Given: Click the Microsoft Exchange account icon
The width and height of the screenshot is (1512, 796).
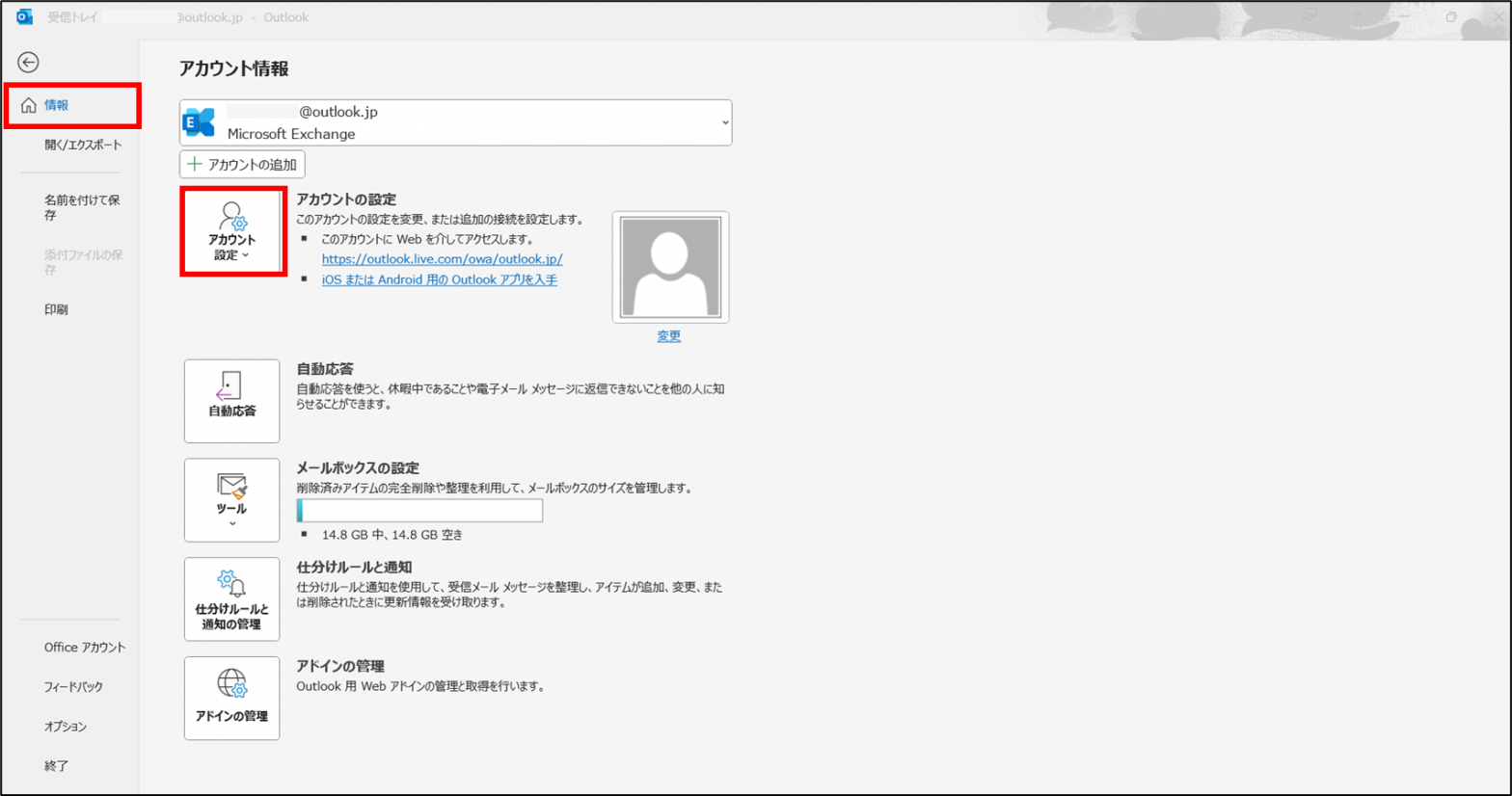Looking at the screenshot, I should coord(200,122).
